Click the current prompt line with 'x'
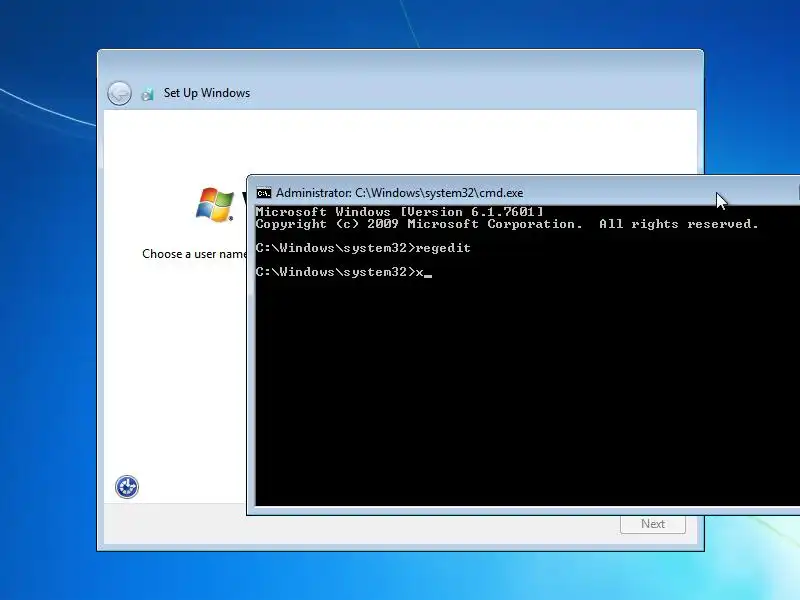The image size is (800, 600). tap(344, 272)
